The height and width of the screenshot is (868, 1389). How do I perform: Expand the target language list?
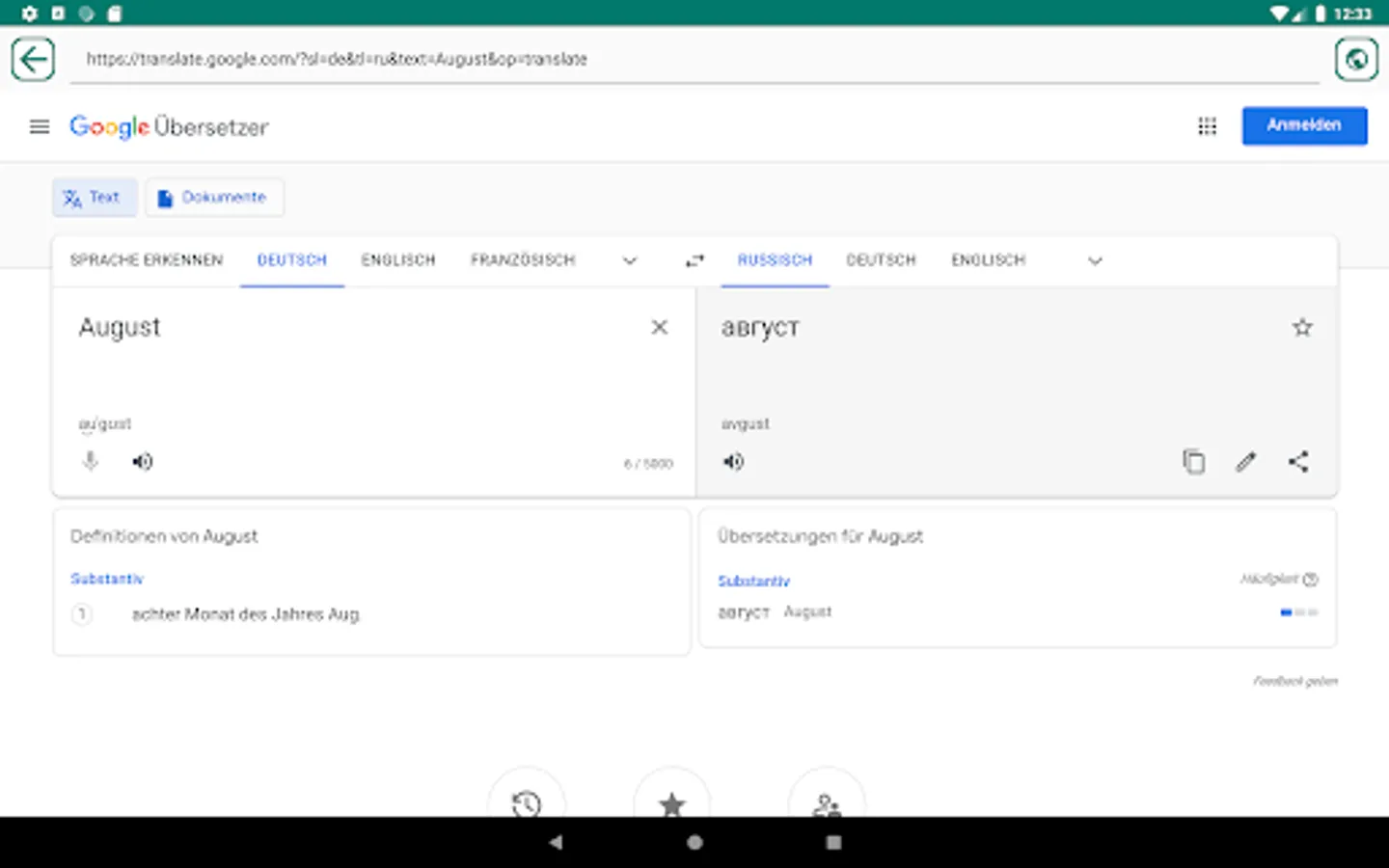(x=1095, y=260)
